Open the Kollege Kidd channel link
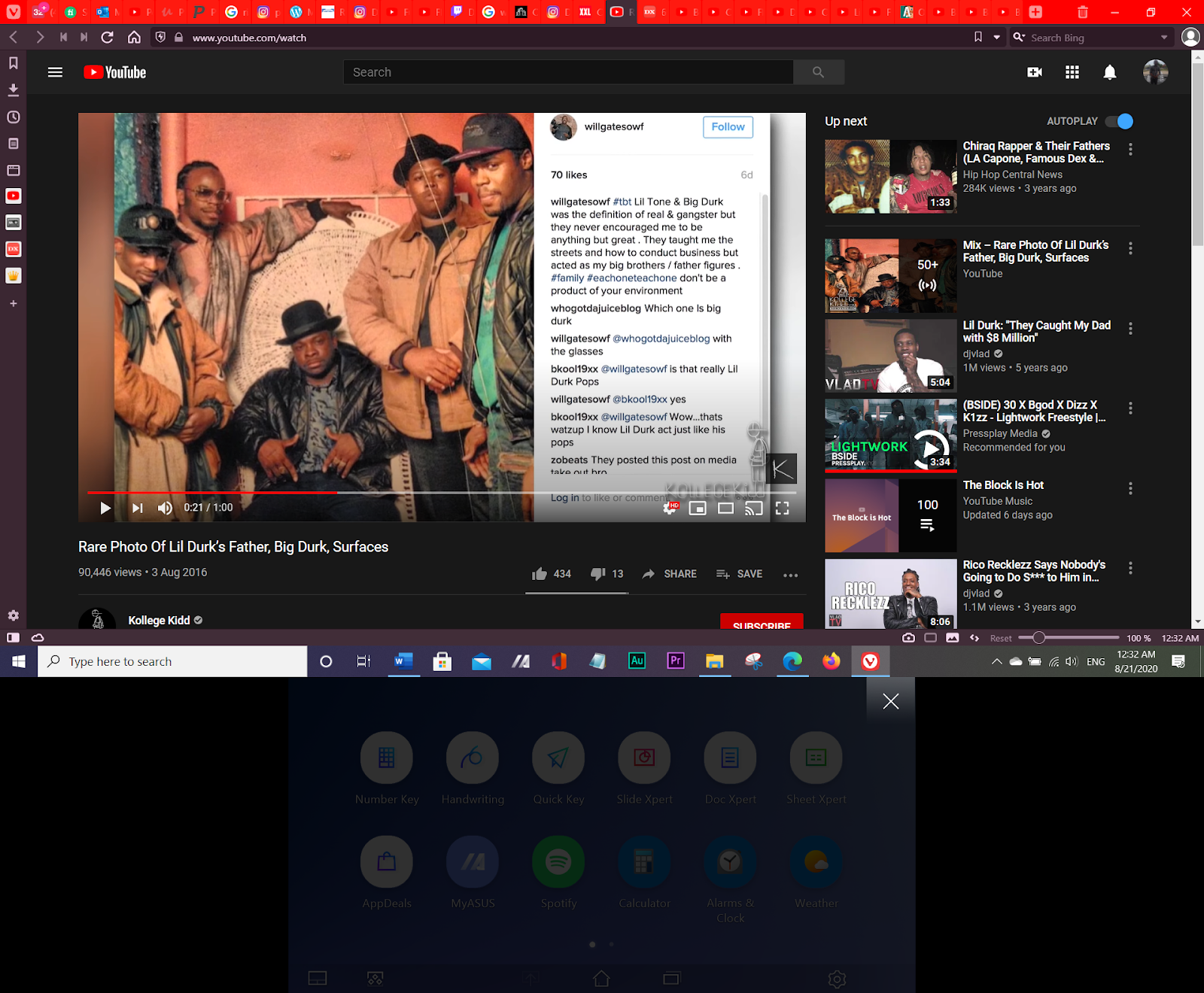1204x993 pixels. click(159, 620)
